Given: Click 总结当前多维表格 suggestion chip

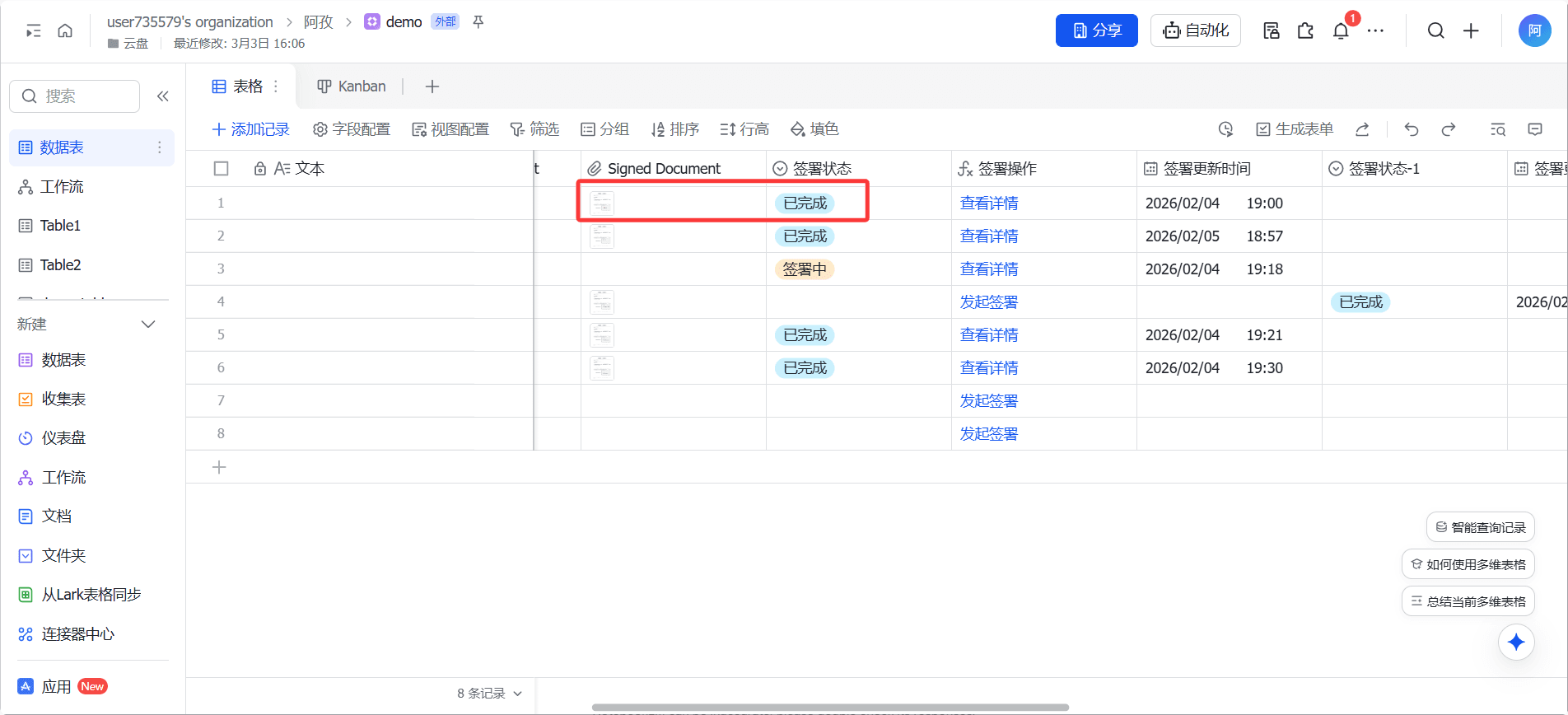Looking at the screenshot, I should coord(1468,601).
